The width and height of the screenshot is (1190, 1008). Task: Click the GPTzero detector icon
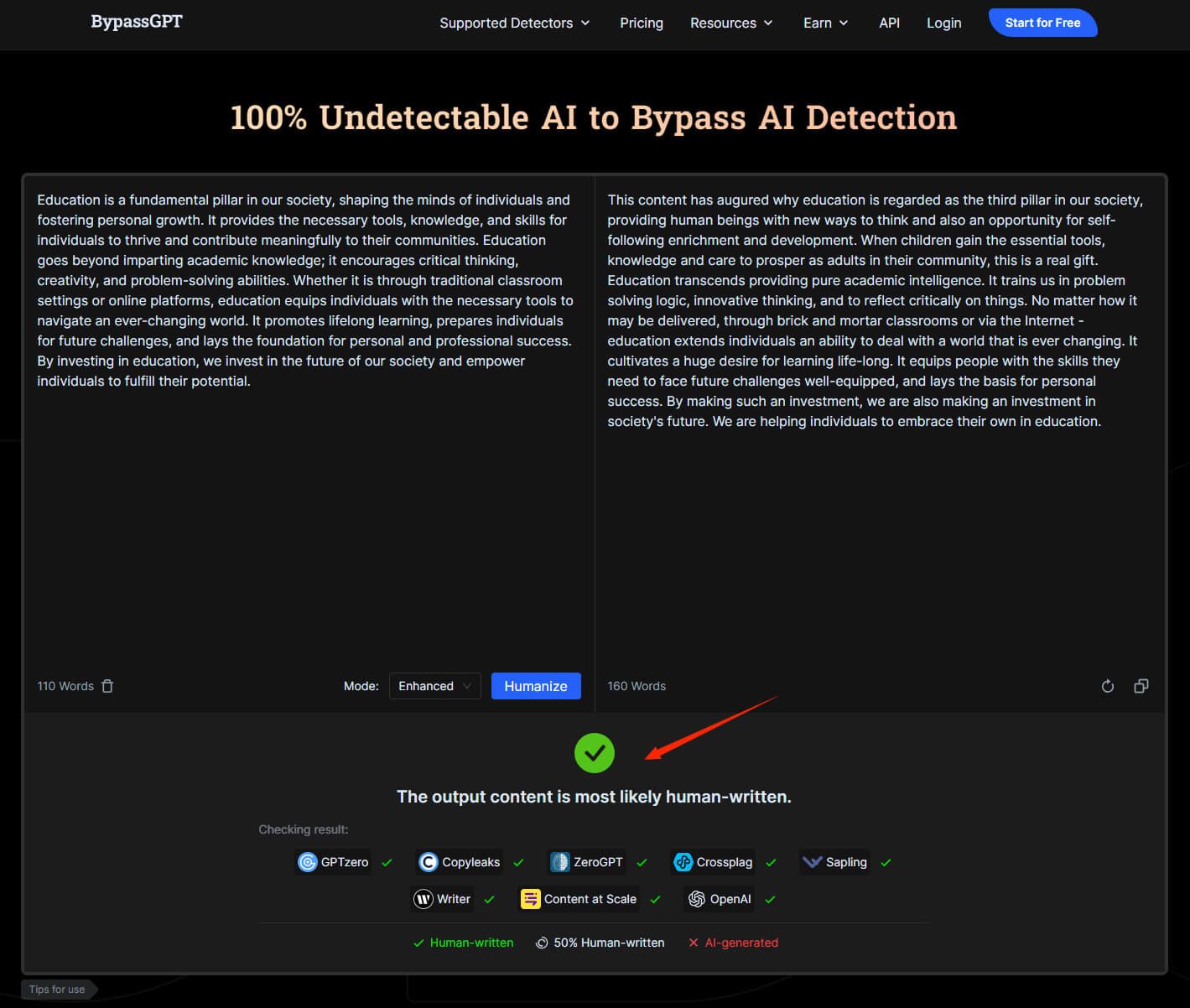point(308,862)
